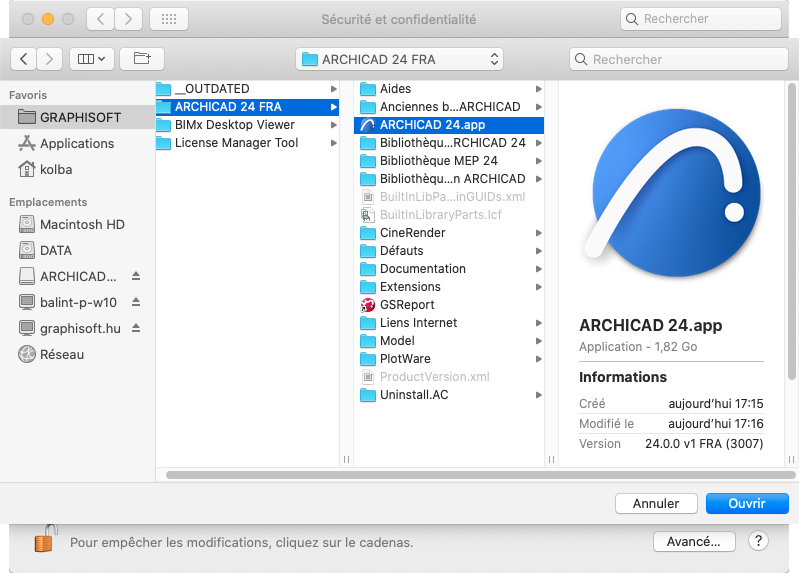Select the Bibliothèqu...RCHICAD 24 folder
The height and width of the screenshot is (573, 799).
click(449, 143)
